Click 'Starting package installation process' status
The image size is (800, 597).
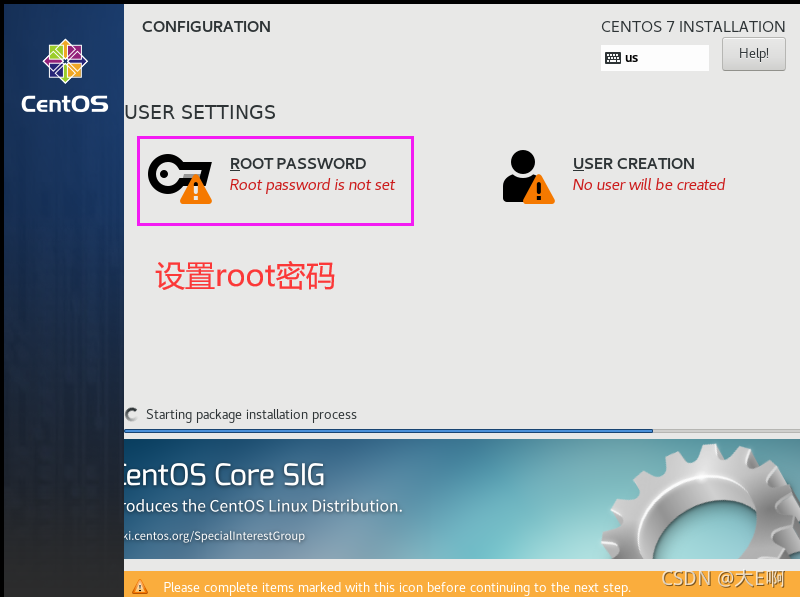coord(252,414)
